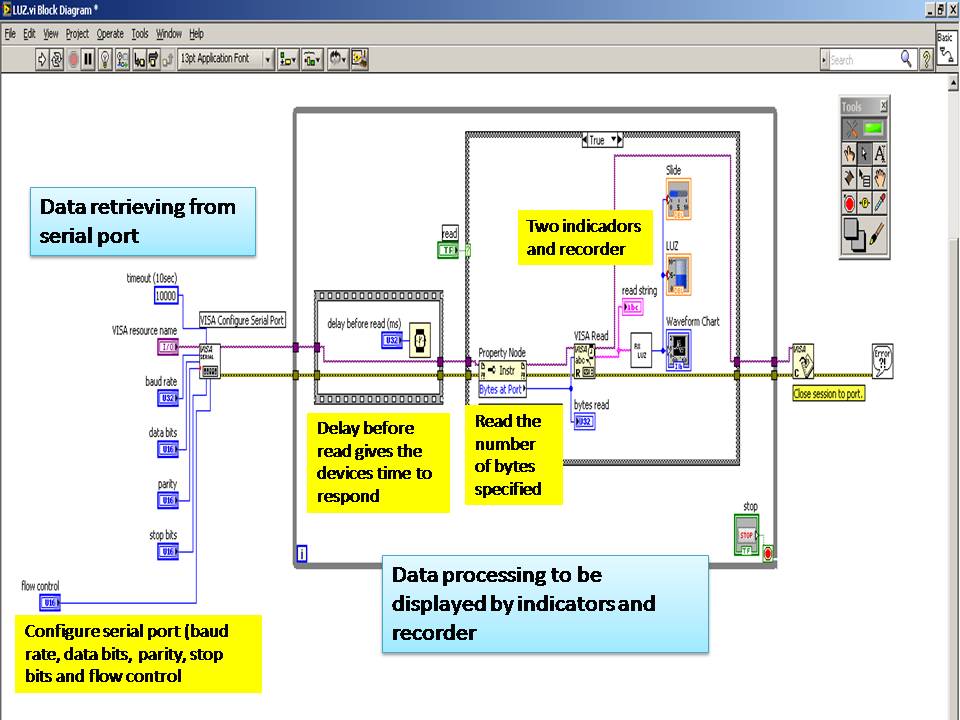Screen dimensions: 960x720
Task: Toggle the Retain Wire Values button
Action: [x=122, y=59]
